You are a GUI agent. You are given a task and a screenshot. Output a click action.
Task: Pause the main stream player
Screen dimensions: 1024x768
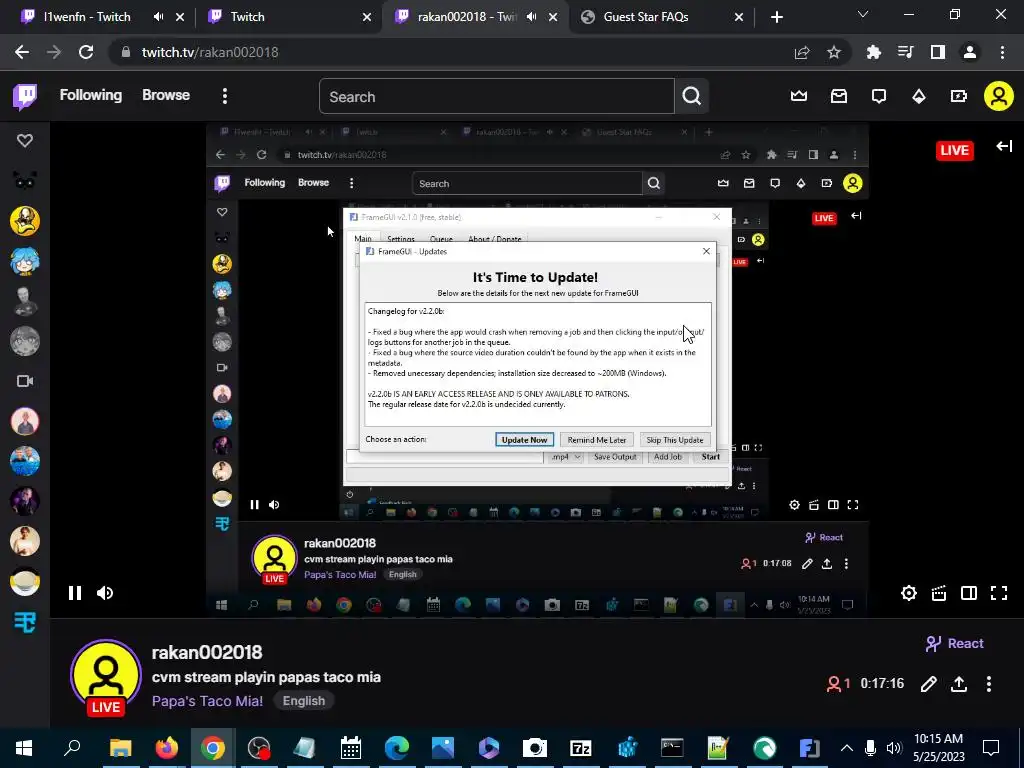tap(74, 593)
